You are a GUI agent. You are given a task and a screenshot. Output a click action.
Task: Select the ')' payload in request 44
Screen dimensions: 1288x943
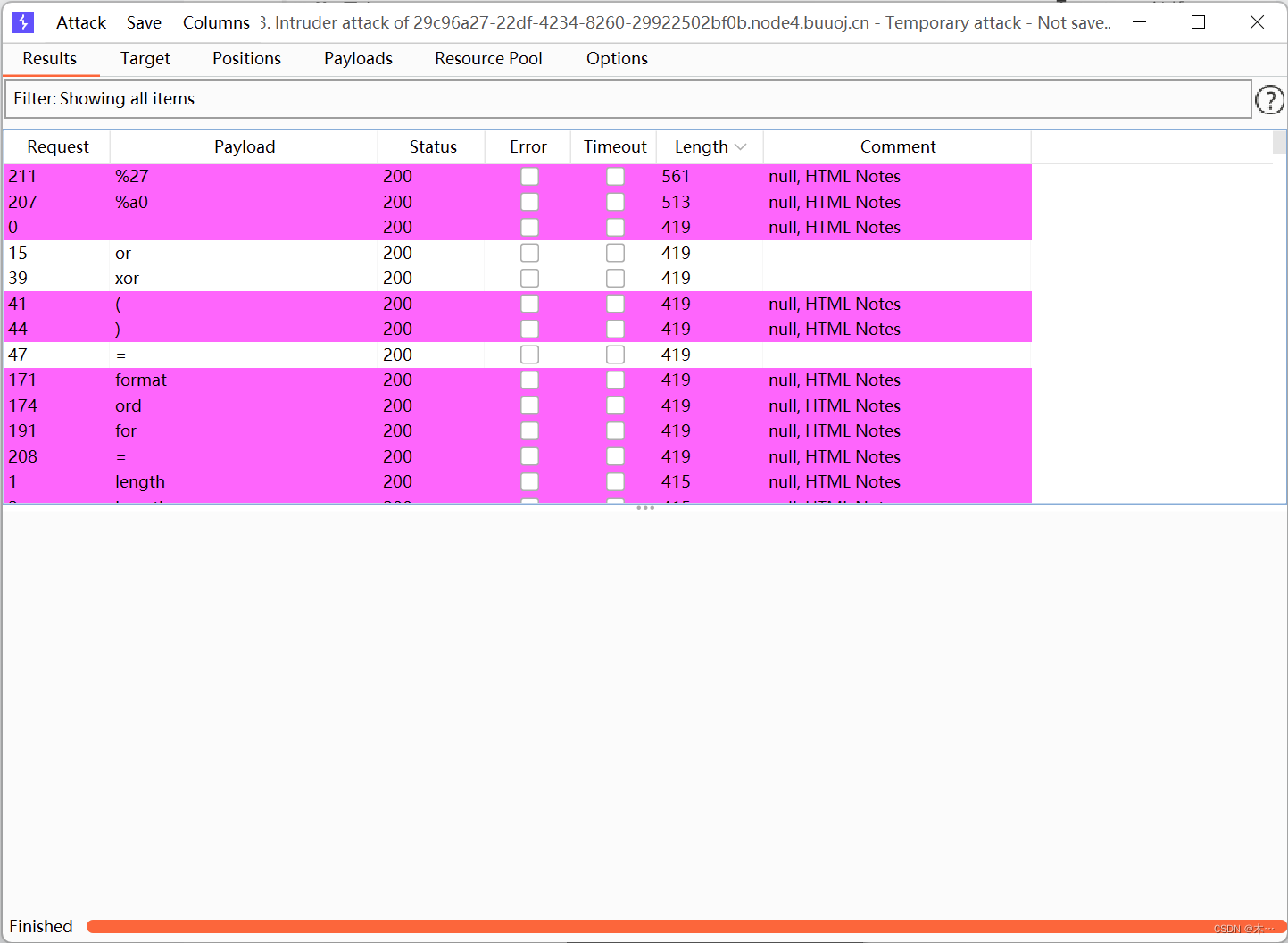click(244, 330)
